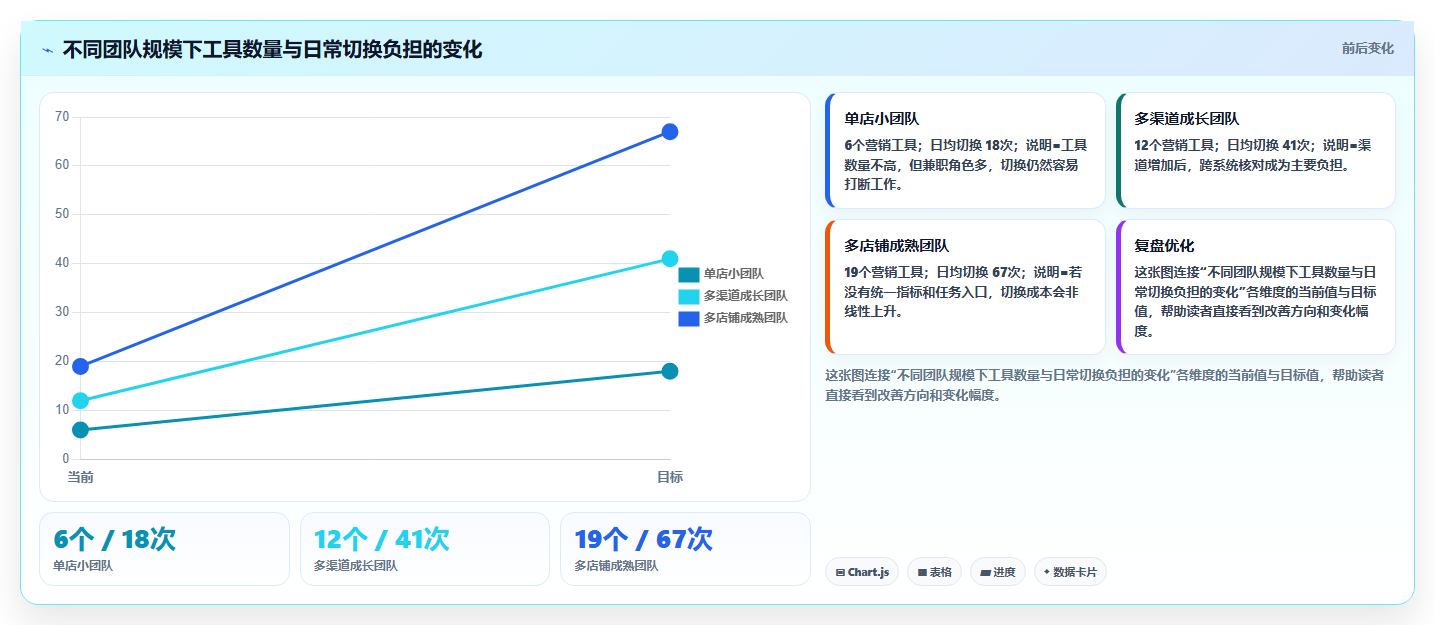Click 单店小团队 legend label
1435x625 pixels.
(x=733, y=274)
